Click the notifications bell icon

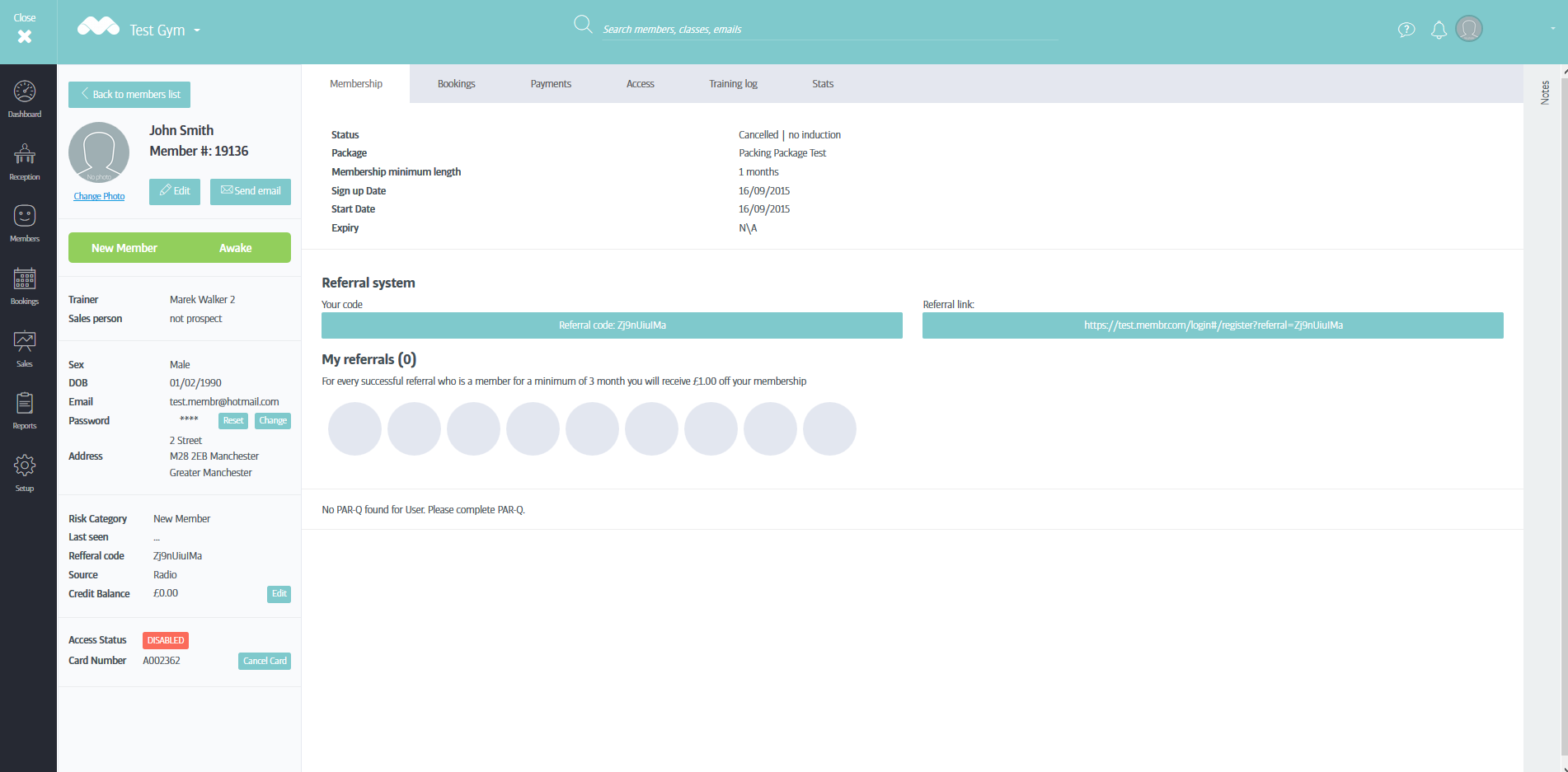[1439, 30]
